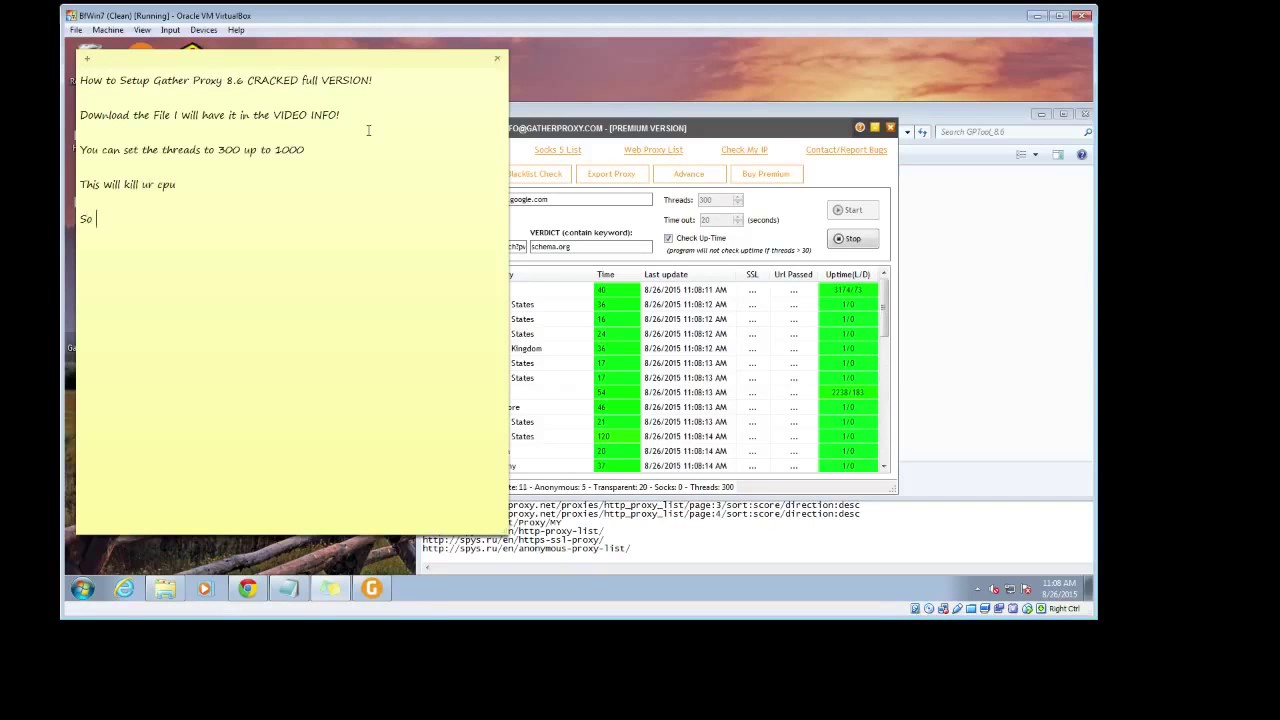1280x720 pixels.
Task: Open the VirtualBox Input menu
Action: click(x=170, y=30)
